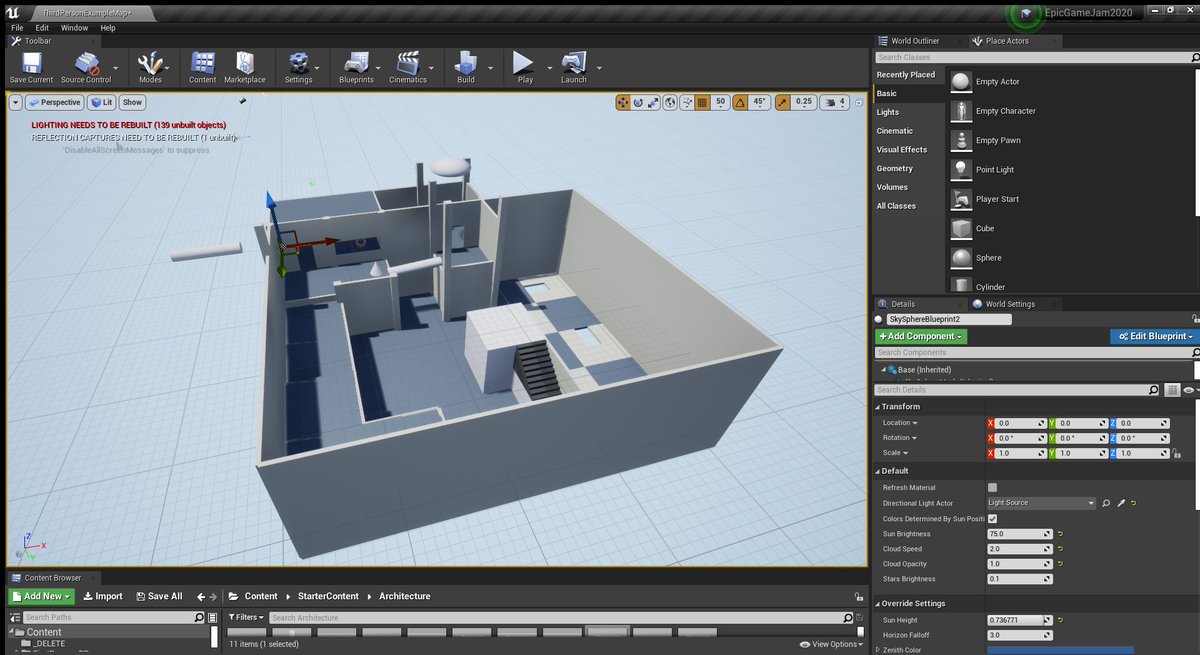Toggle Colors Determined By Sun Position checkbox
The width and height of the screenshot is (1200, 655).
click(992, 519)
